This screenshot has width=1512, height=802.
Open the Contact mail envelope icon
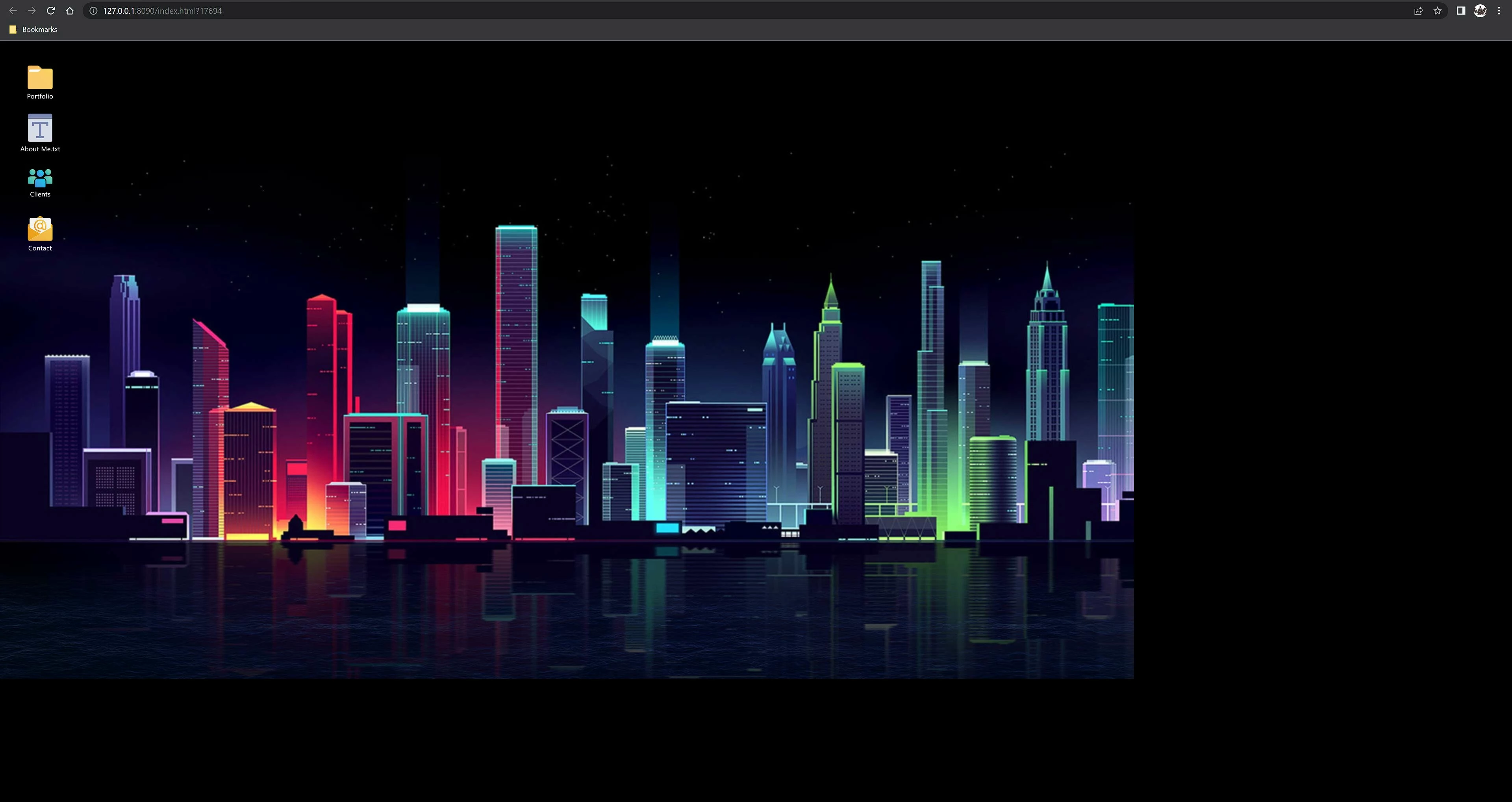tap(40, 229)
